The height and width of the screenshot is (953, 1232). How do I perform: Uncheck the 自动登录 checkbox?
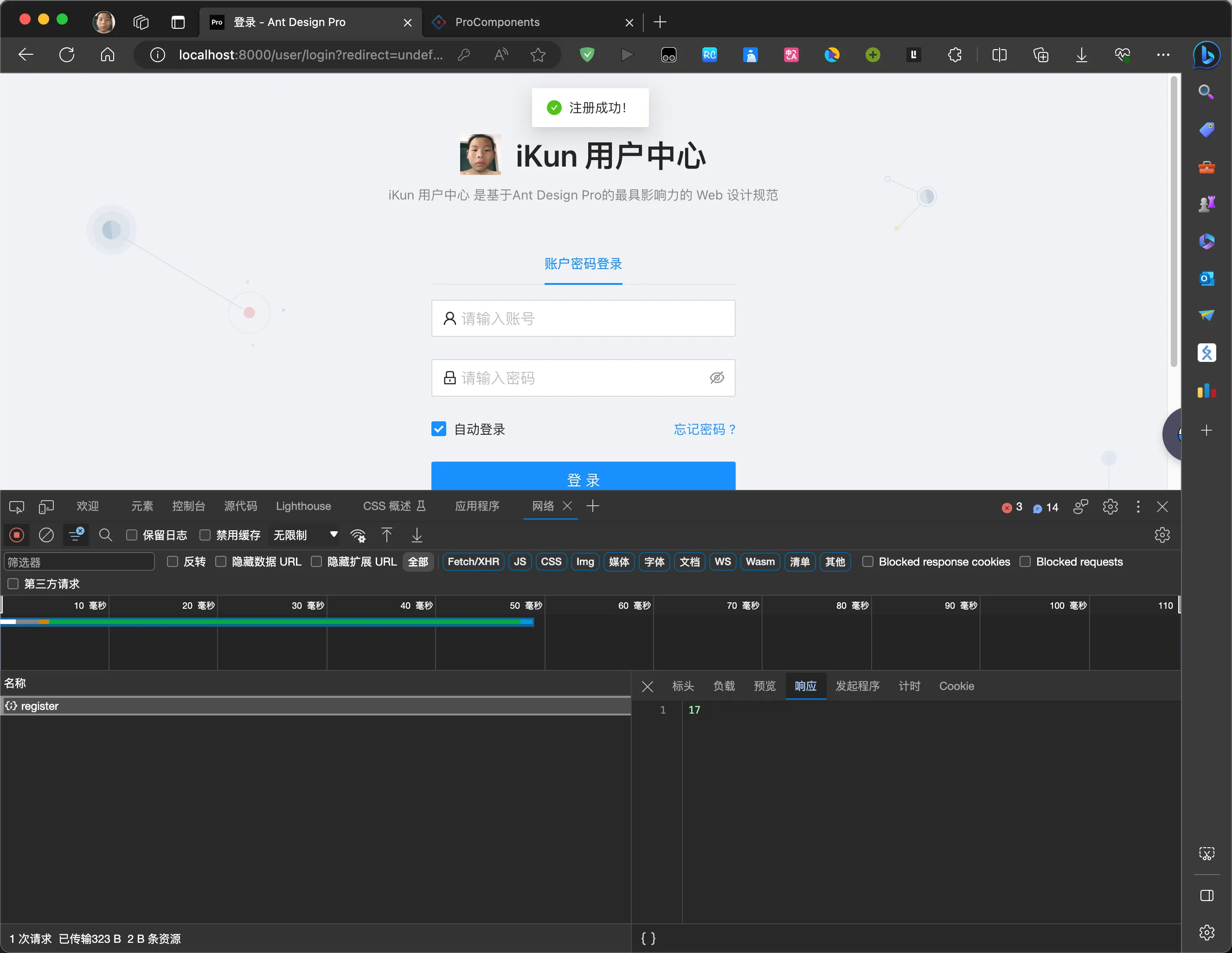point(439,429)
